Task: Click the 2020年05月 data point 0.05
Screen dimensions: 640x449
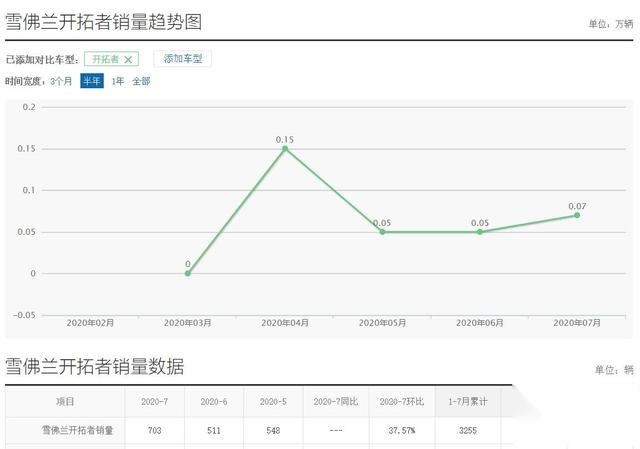Action: click(382, 232)
